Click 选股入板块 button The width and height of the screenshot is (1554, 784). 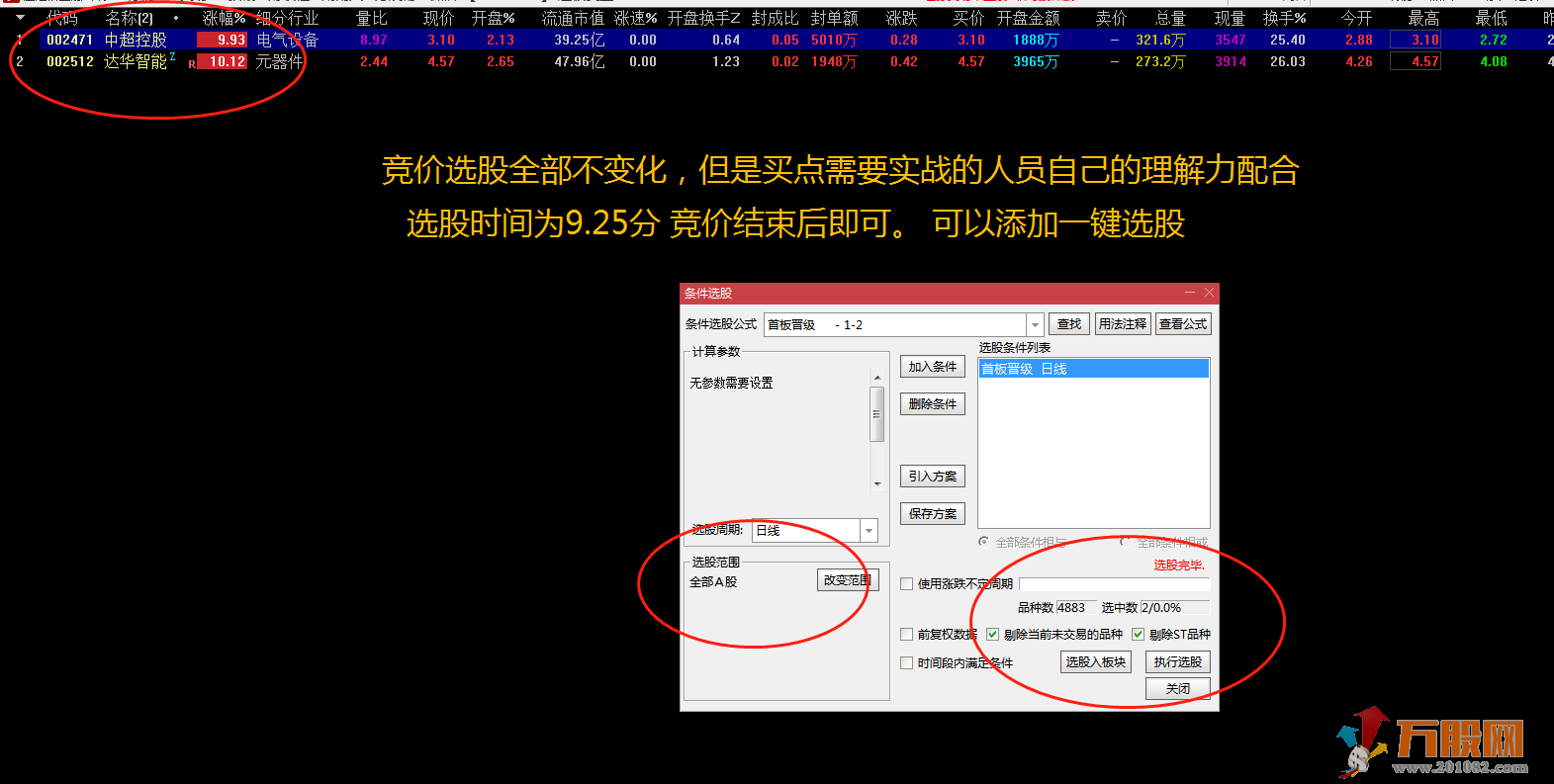tap(1096, 661)
